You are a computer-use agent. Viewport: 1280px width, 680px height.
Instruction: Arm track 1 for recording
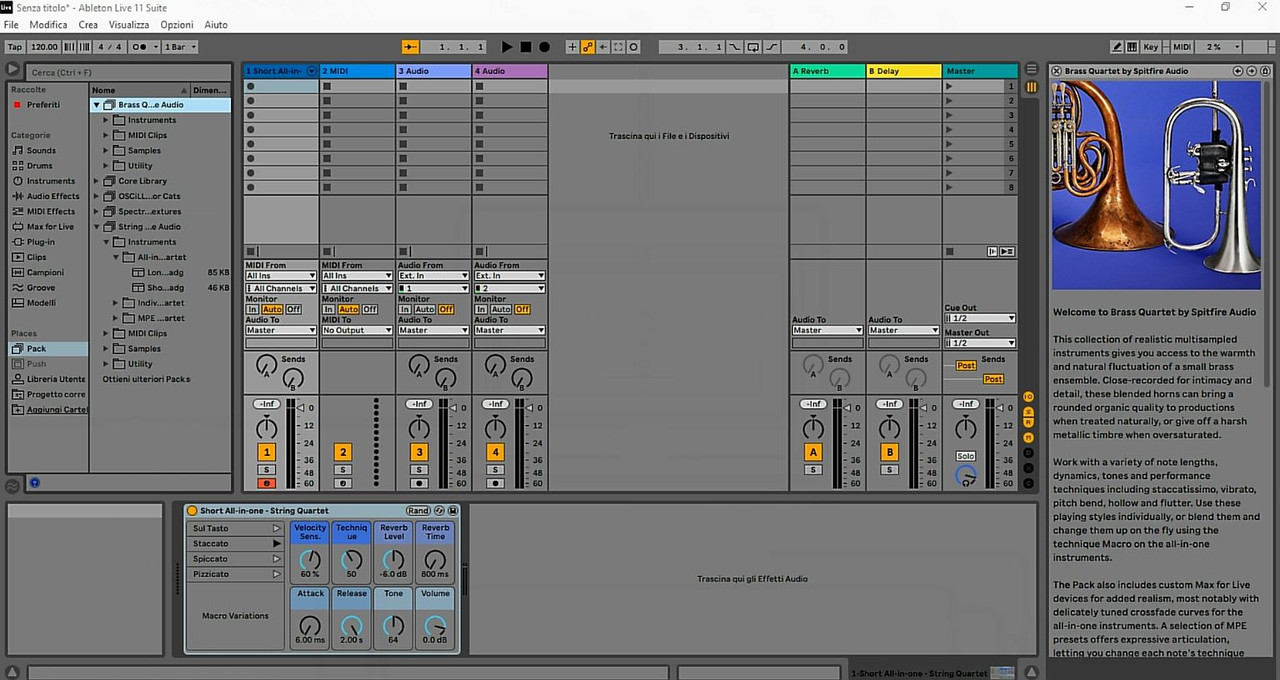[266, 483]
